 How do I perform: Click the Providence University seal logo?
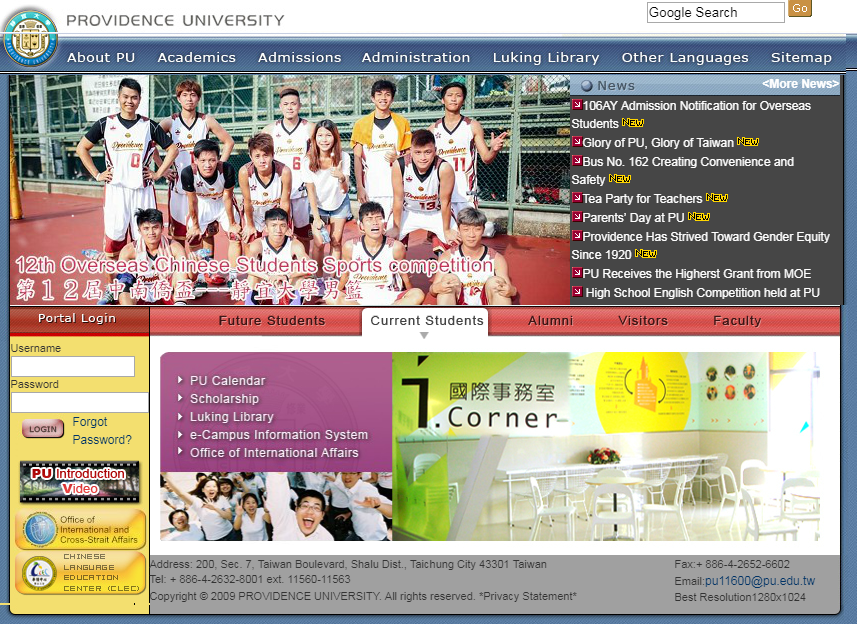click(x=30, y=39)
